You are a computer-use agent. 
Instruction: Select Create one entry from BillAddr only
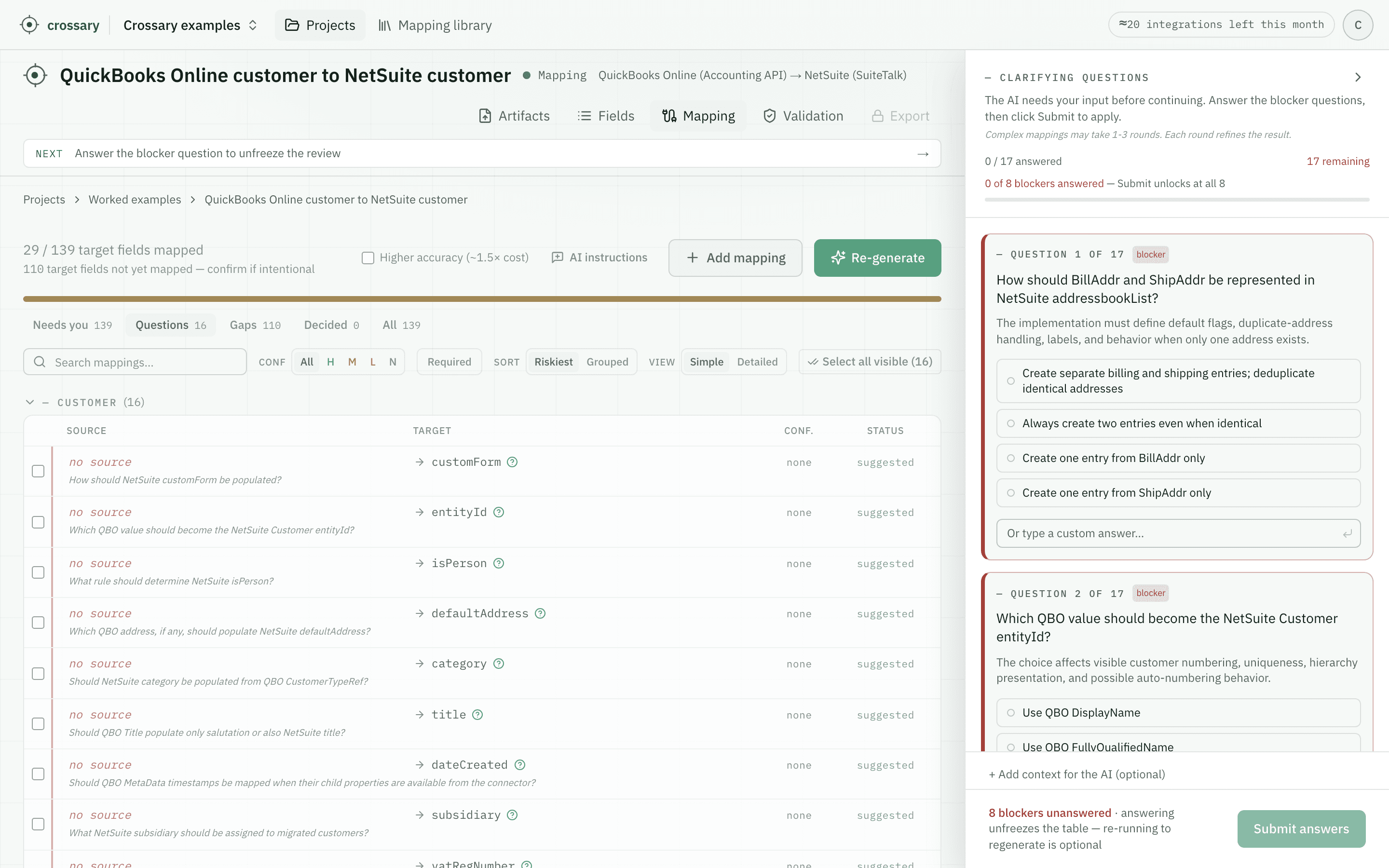pyautogui.click(x=1178, y=458)
